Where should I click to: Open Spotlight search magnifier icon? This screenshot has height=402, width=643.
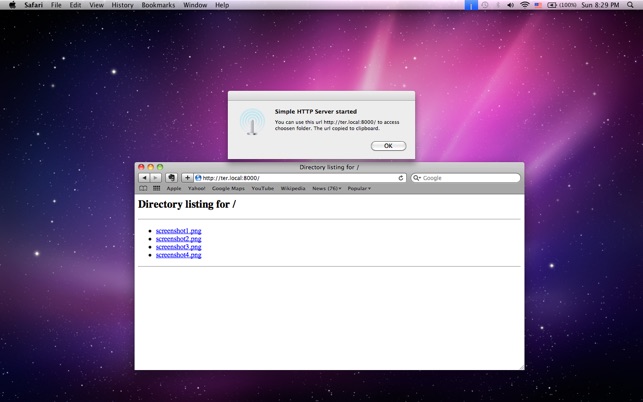(630, 5)
